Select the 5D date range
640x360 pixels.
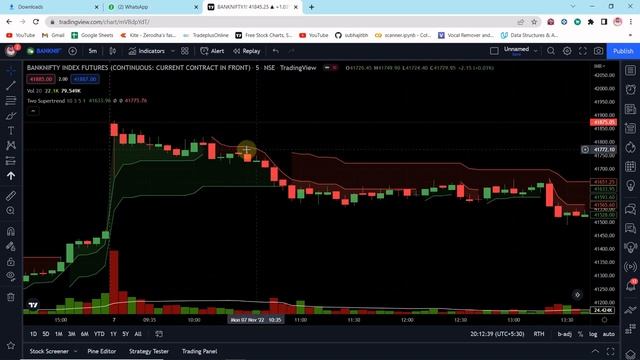(x=46, y=334)
